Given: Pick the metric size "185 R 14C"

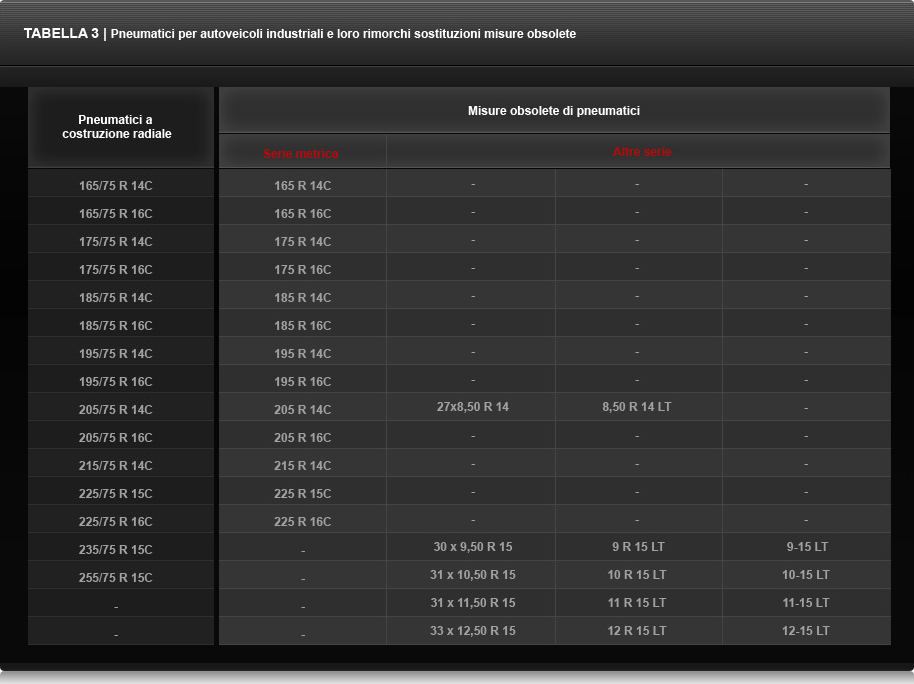Looking at the screenshot, I should click(x=303, y=297).
